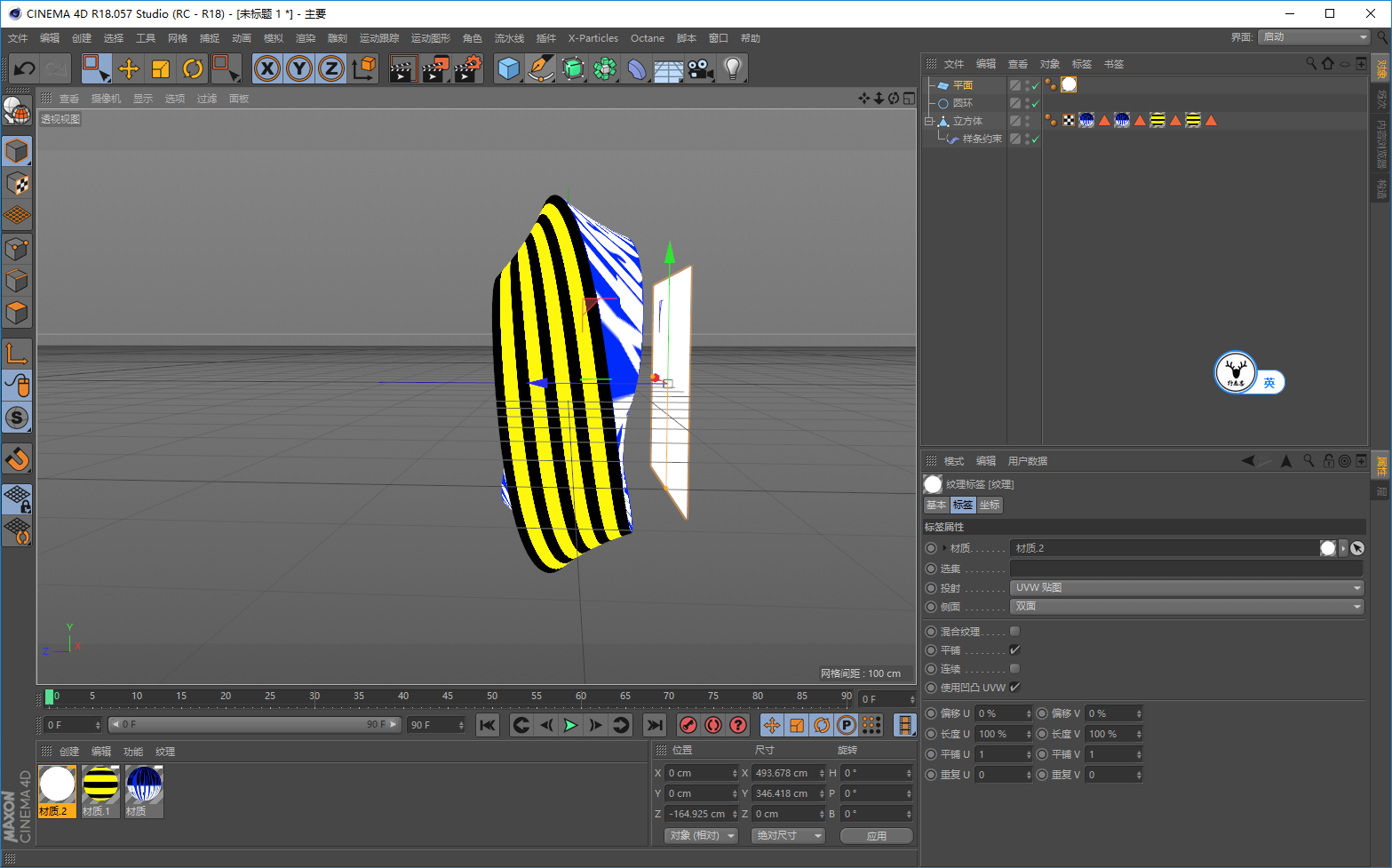This screenshot has width=1392, height=868.
Task: Click the play forward button
Action: [x=570, y=725]
